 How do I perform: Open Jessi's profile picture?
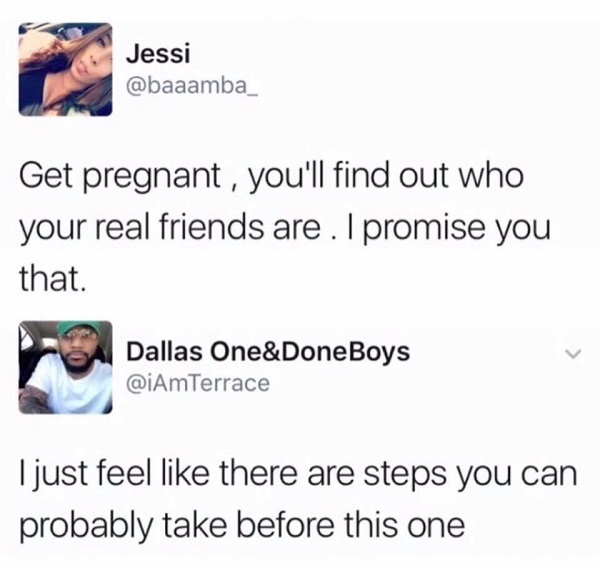tap(65, 69)
